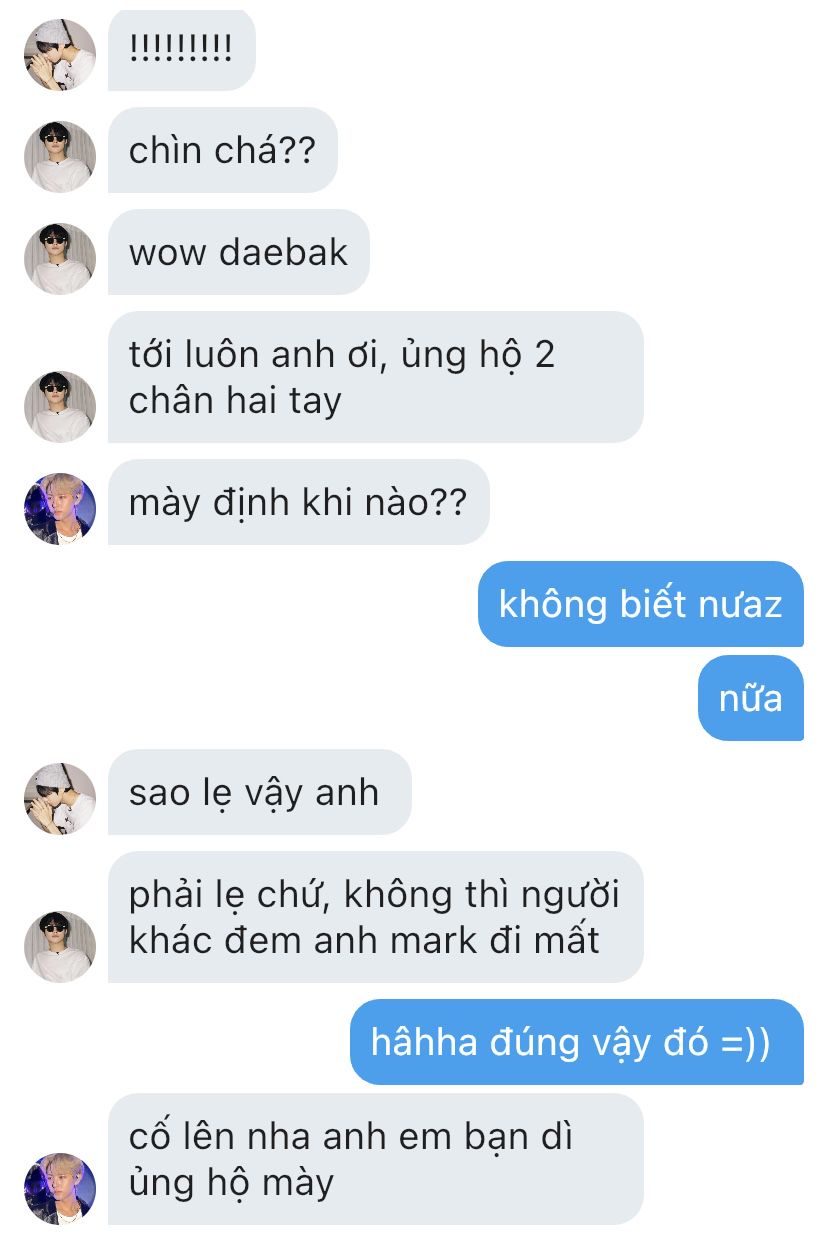Select the sent 'hâhha đúng vậy đó =))' bubble
The width and height of the screenshot is (828, 1240).
(576, 1042)
